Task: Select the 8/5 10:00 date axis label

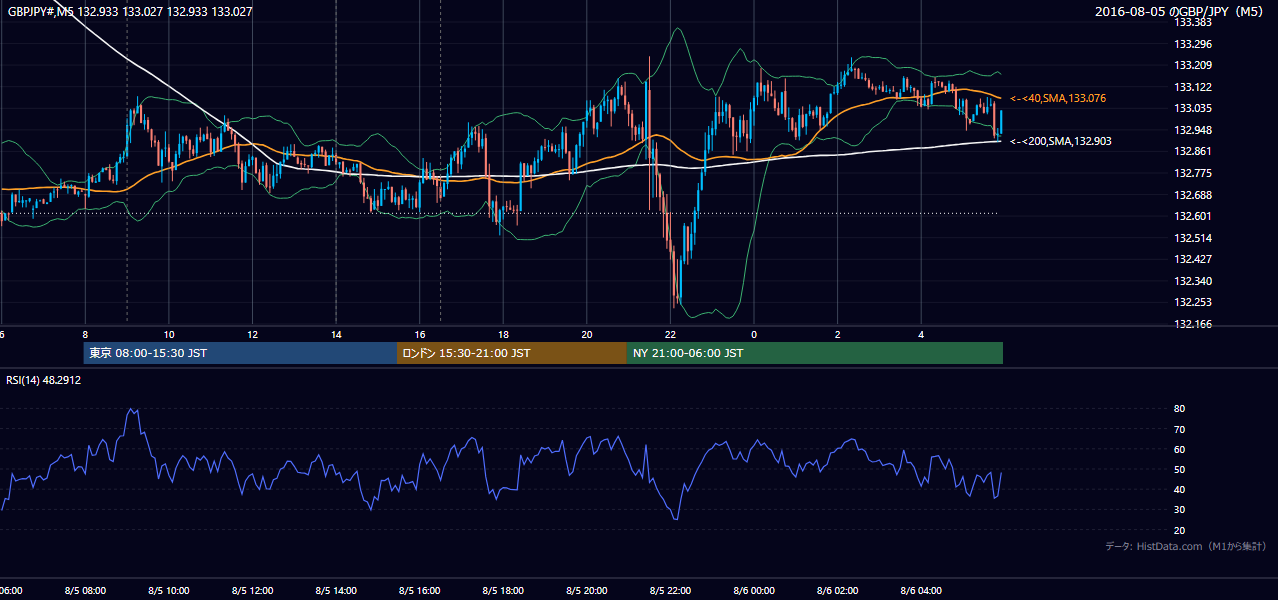Action: coord(169,590)
